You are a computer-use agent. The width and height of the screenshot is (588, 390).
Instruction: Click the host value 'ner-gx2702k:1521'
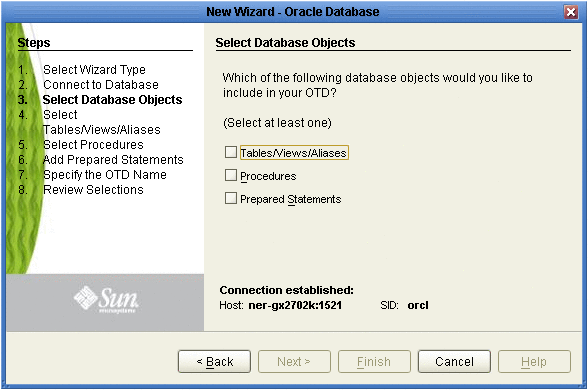[x=295, y=305]
